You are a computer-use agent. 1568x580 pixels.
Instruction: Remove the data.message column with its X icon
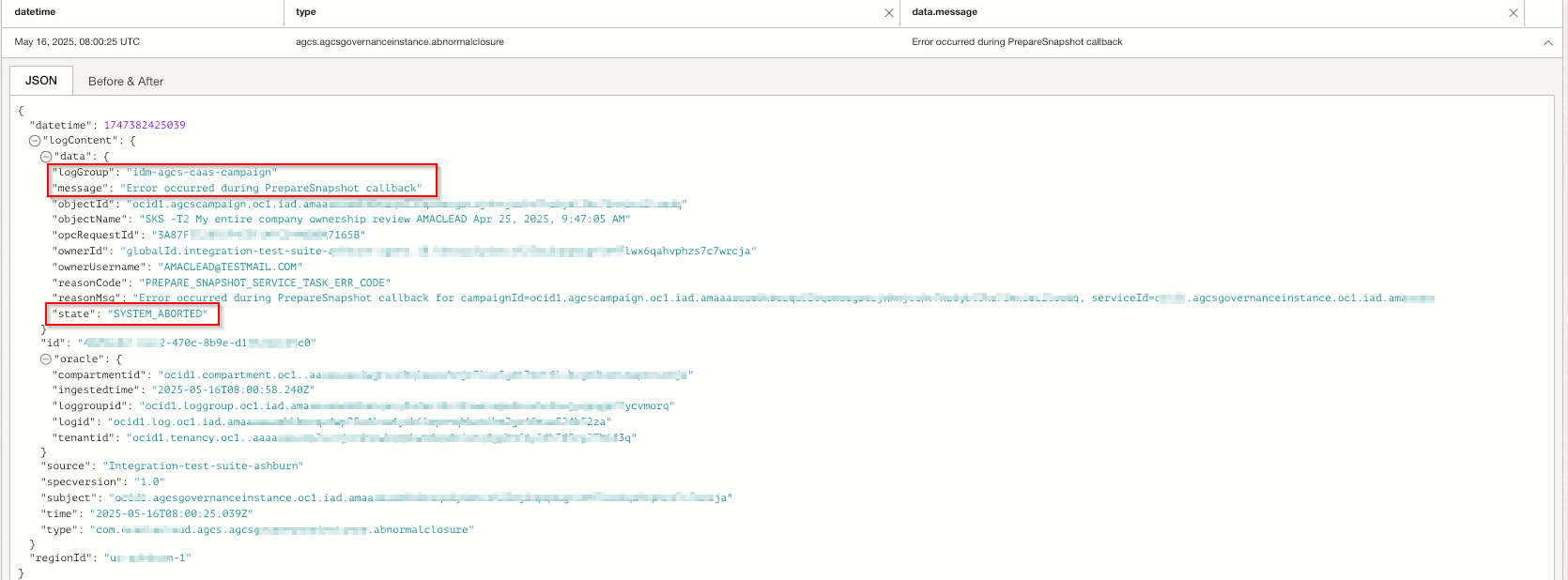coord(1514,13)
